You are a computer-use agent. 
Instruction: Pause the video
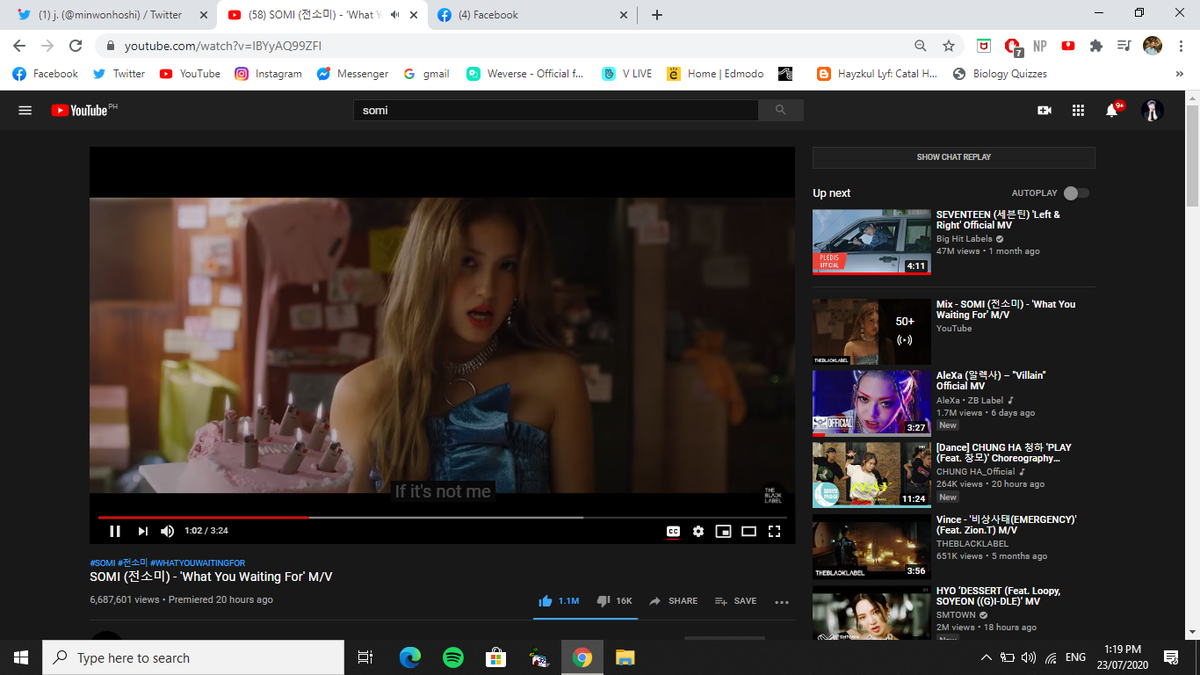click(115, 531)
